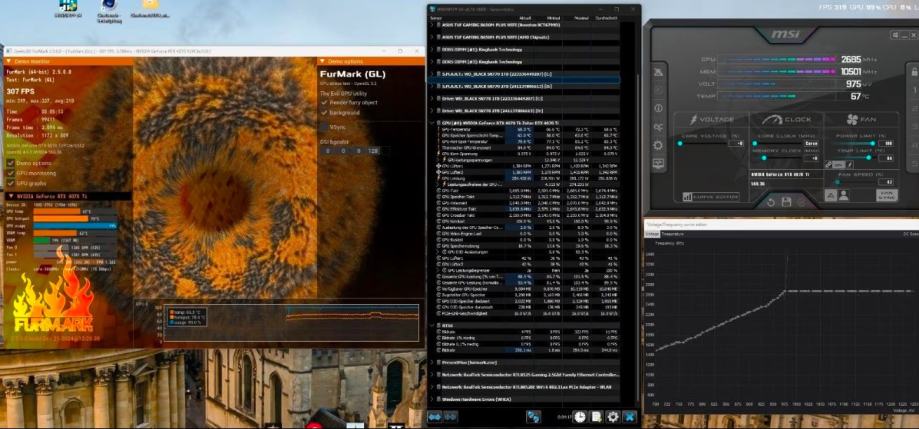Toggle the Afterburner profile lock icon
Screen dimensions: 919x429
click(914, 72)
